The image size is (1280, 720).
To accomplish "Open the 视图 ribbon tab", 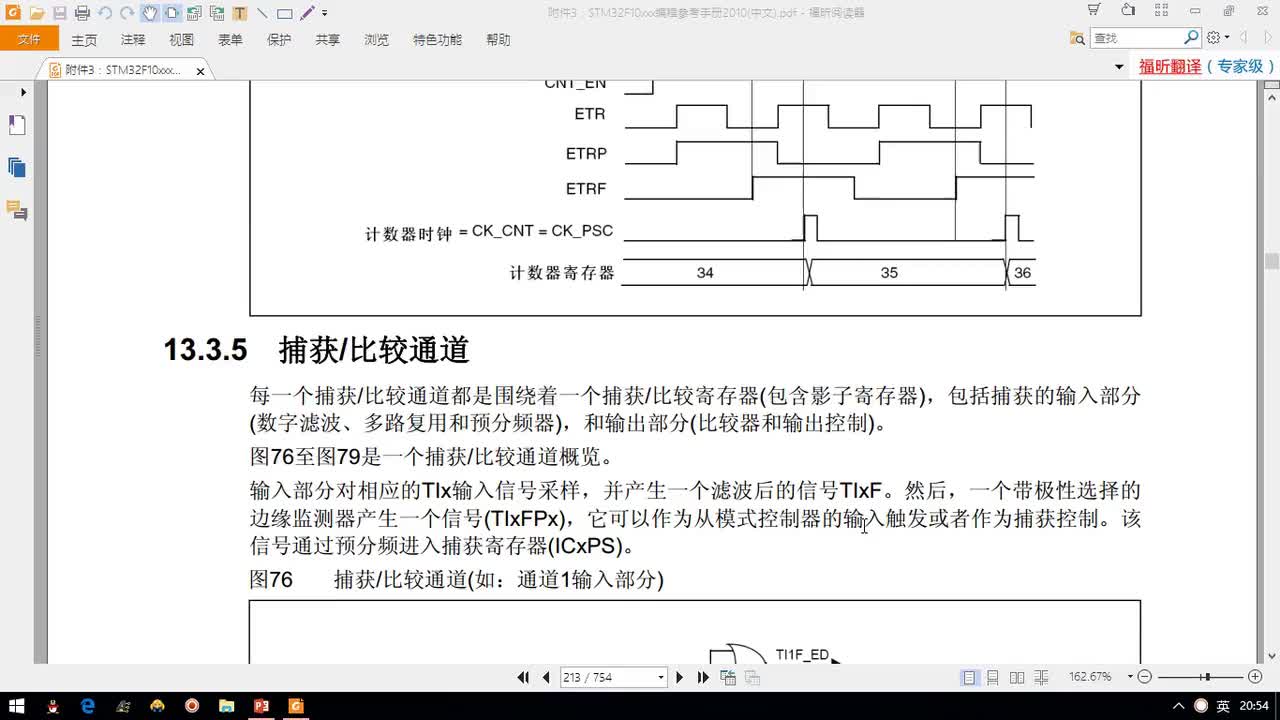I will tap(181, 40).
